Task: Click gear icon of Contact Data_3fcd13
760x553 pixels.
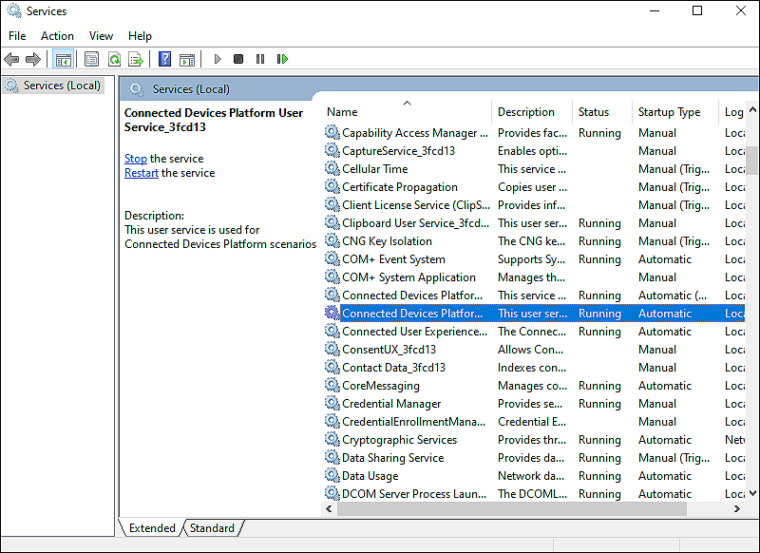Action: point(332,367)
